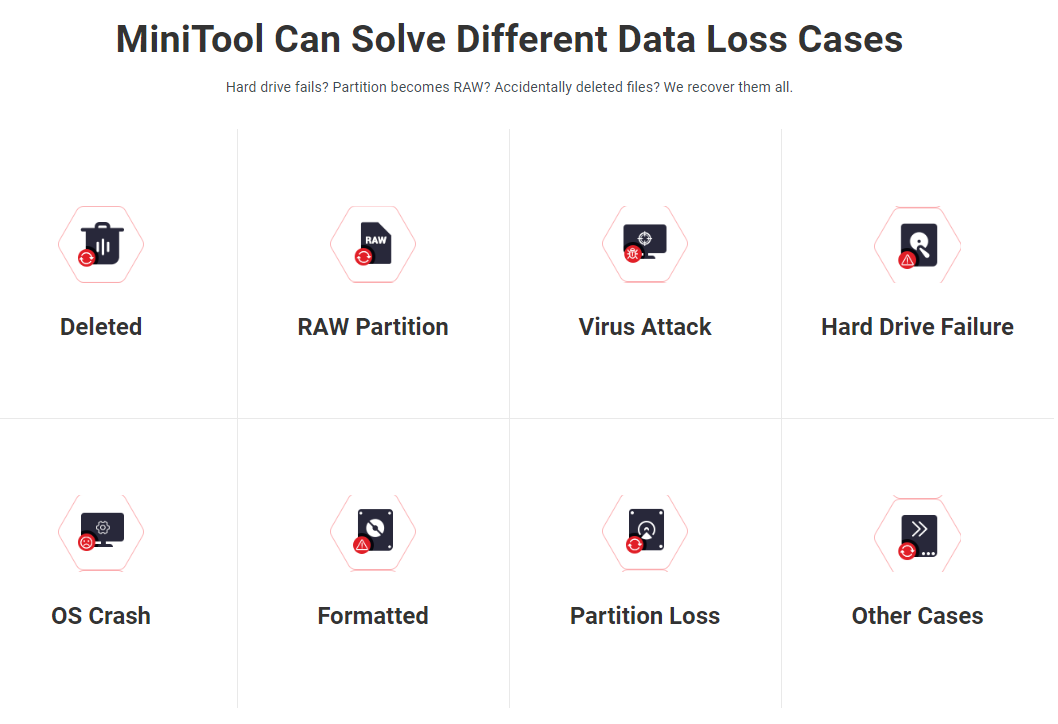Click the Hard Drive Failure icon
This screenshot has width=1058, height=724.
[x=918, y=244]
